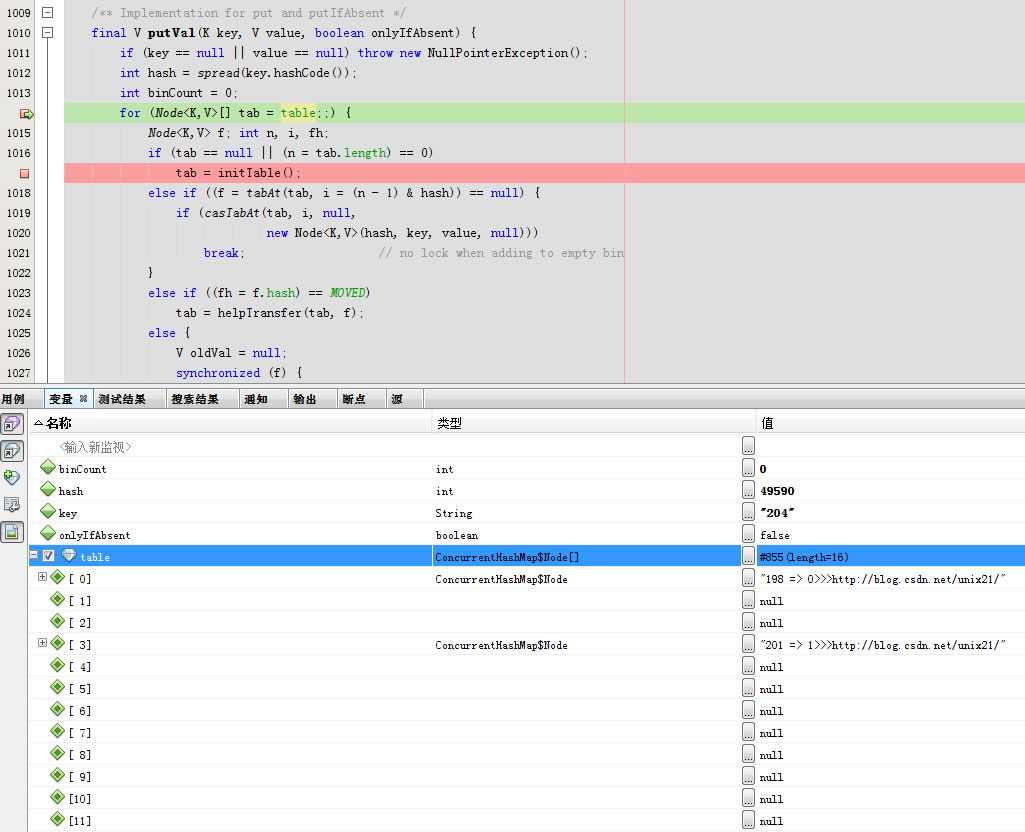Click the create new watch diamond icon
The height and width of the screenshot is (832, 1025).
pos(12,478)
